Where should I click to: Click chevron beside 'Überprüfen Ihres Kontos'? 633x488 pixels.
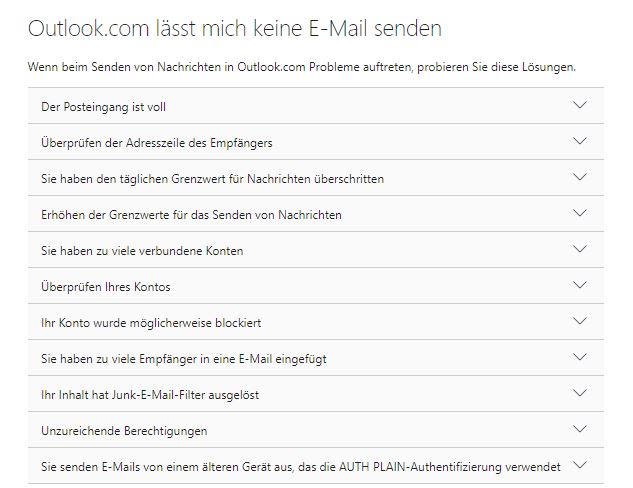point(580,285)
